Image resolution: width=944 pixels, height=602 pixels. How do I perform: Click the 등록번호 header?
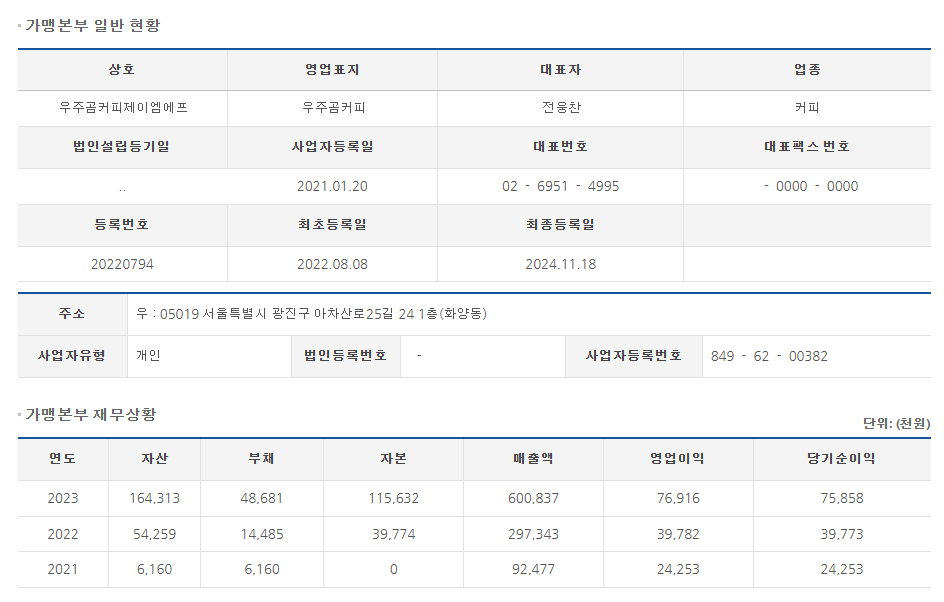coord(122,225)
